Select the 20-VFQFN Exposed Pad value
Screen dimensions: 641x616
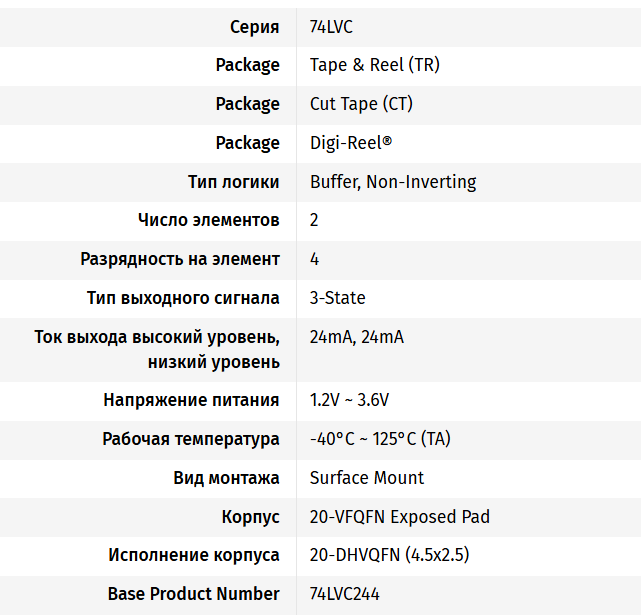[400, 517]
